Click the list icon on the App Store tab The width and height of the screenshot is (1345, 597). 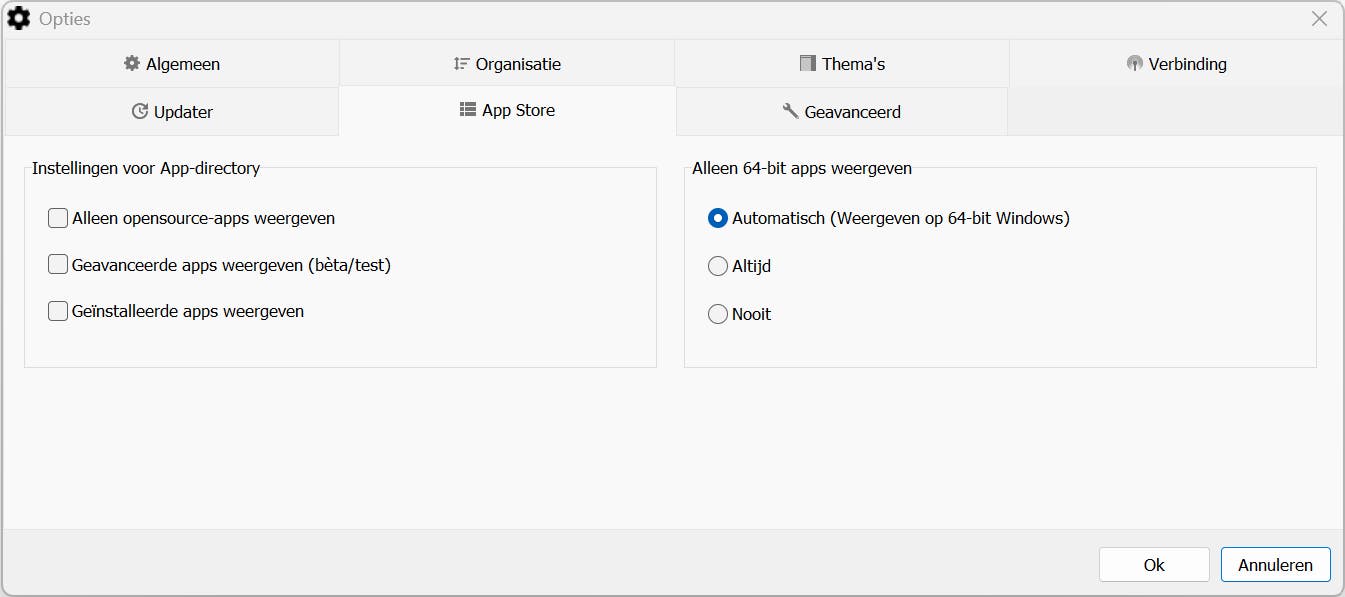point(466,110)
